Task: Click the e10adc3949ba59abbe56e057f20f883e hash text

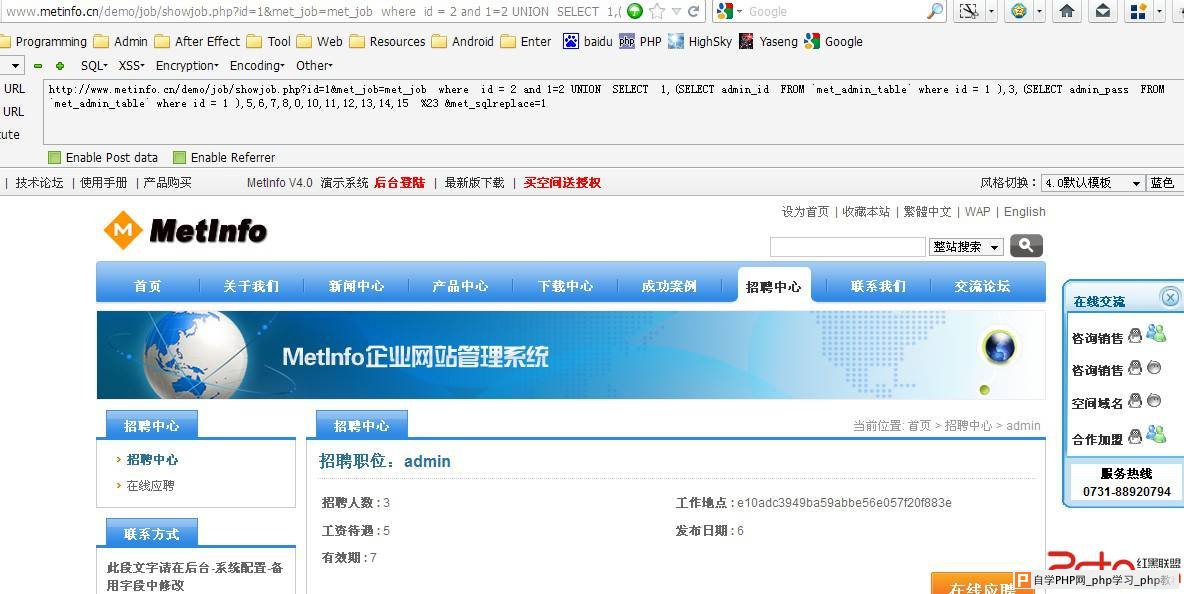Action: tap(844, 503)
